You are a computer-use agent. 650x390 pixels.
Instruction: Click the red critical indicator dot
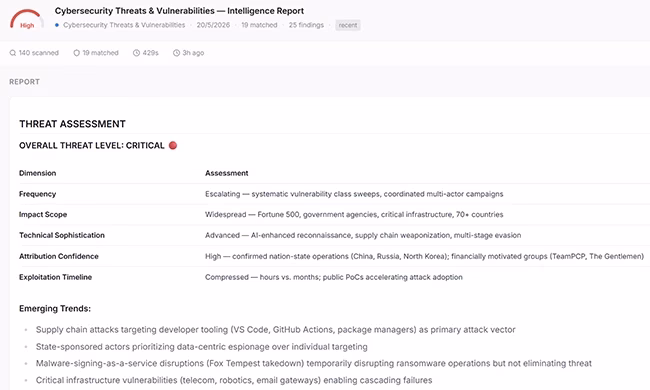tap(173, 145)
